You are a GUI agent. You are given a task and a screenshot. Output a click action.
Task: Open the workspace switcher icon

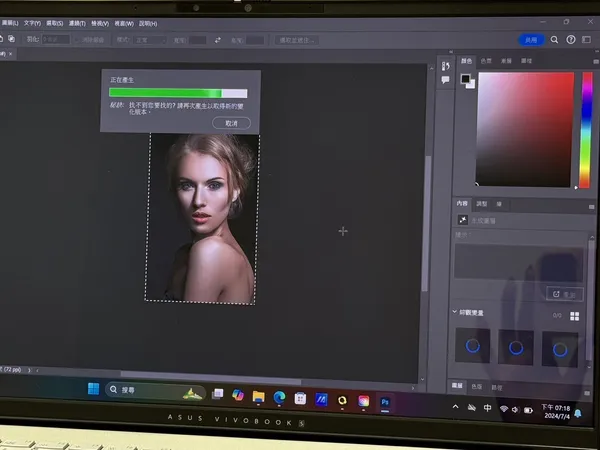(x=586, y=39)
